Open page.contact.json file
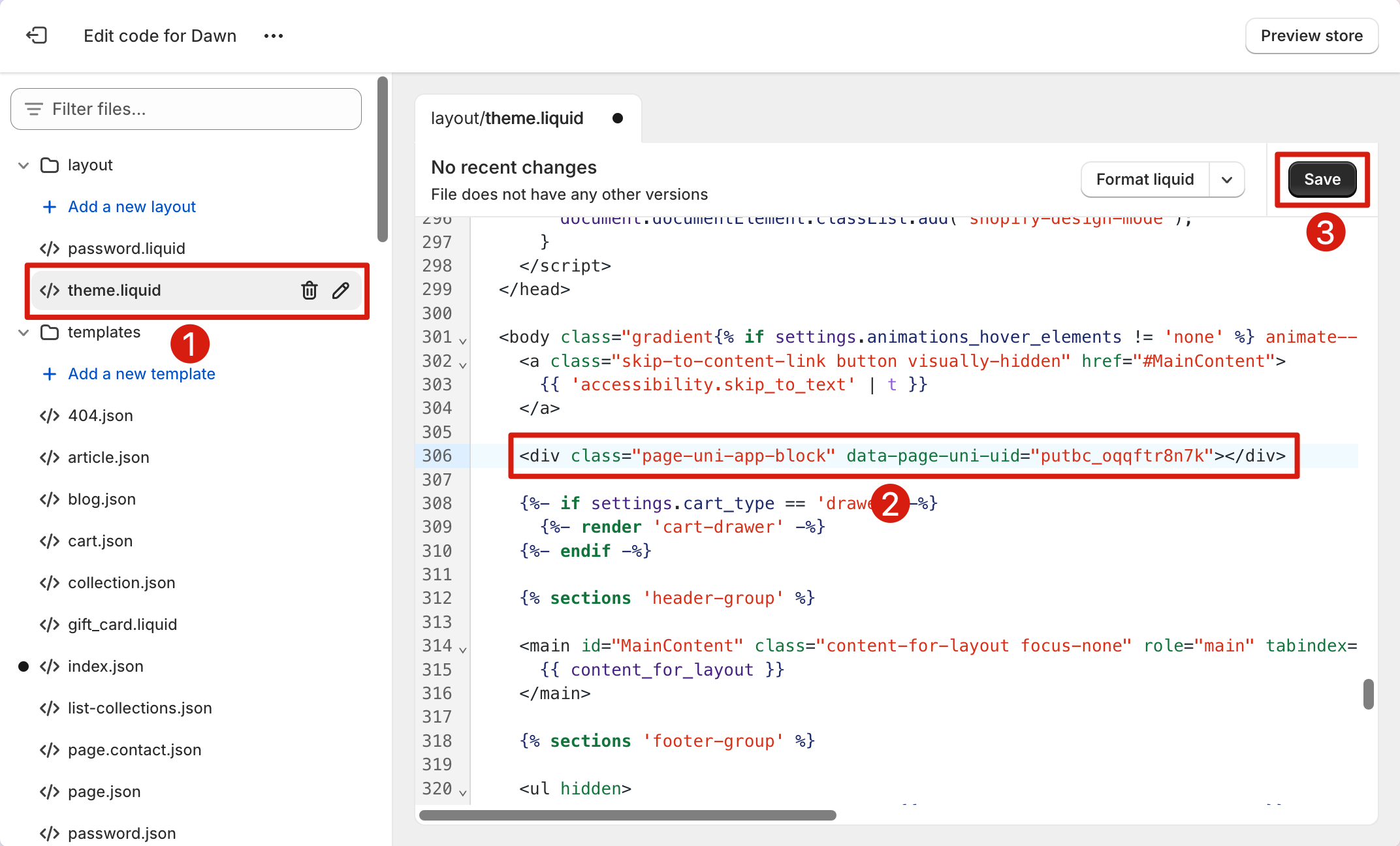This screenshot has height=846, width=1400. 135,750
